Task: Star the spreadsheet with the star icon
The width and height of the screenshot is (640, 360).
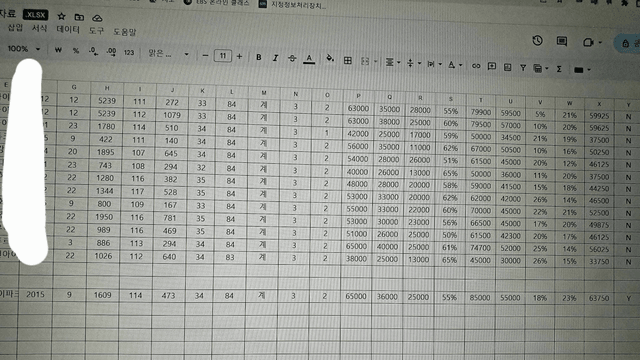Action: click(x=61, y=16)
